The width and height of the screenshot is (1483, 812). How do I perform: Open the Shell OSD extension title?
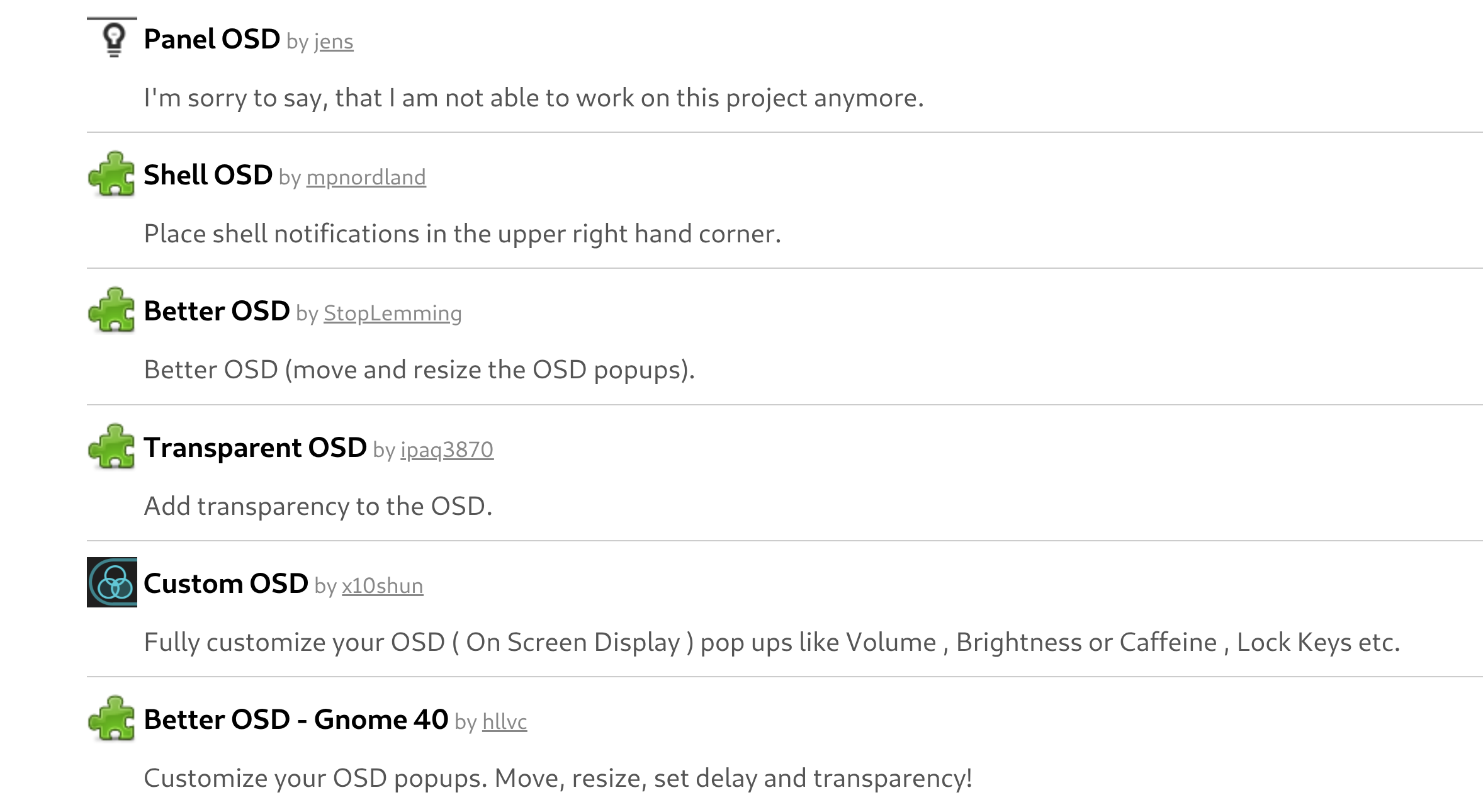[x=208, y=175]
